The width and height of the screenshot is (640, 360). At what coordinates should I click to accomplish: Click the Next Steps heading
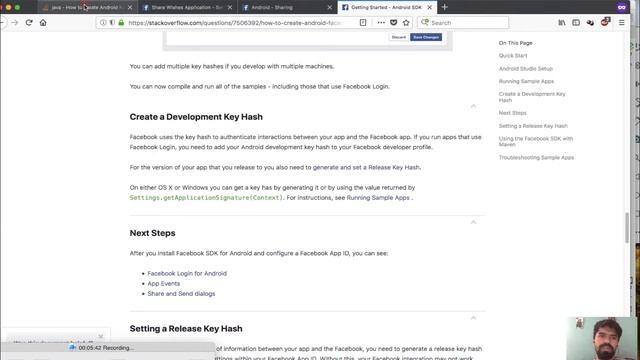pos(153,233)
